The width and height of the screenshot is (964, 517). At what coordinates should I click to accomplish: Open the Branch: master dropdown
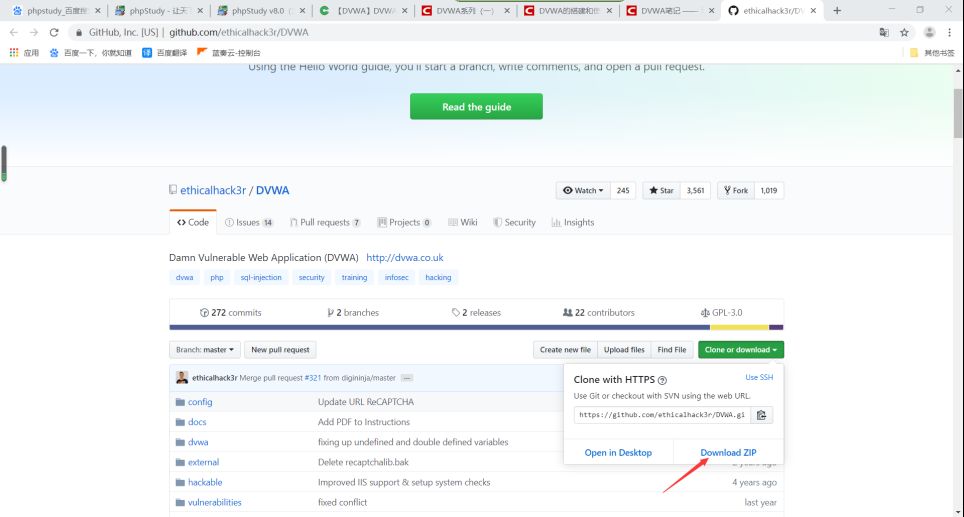point(205,350)
